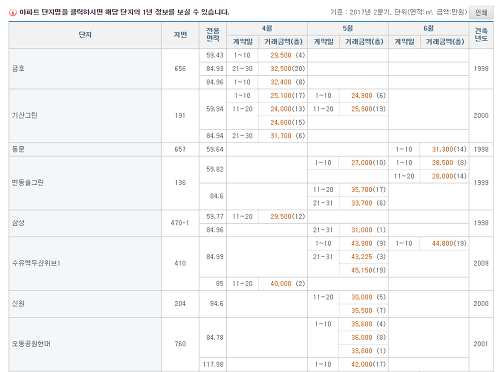Open the 수유역두산위브1 complex link
Image resolution: width=500 pixels, height=372 pixels.
click(36, 263)
